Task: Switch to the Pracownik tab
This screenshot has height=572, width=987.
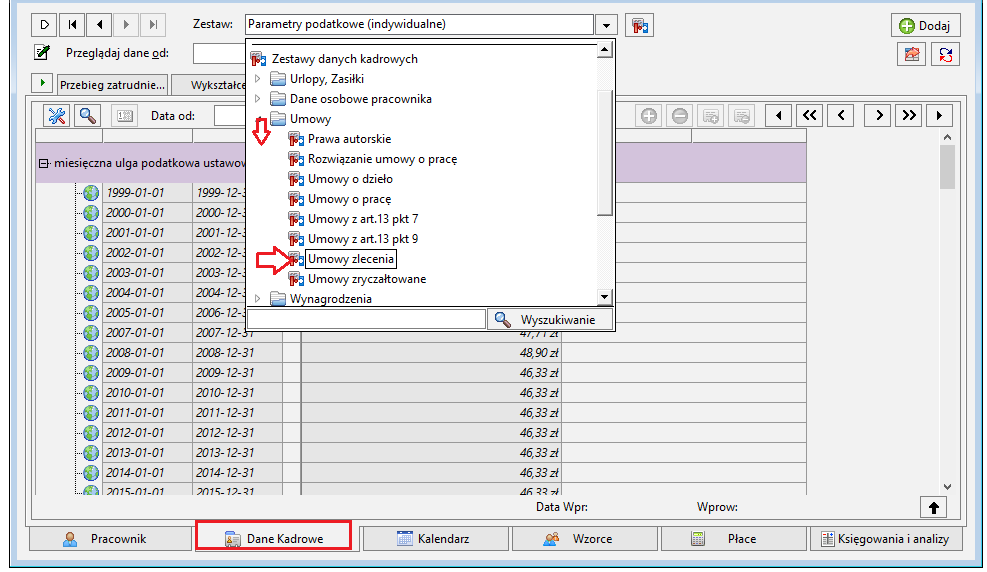Action: tap(110, 539)
